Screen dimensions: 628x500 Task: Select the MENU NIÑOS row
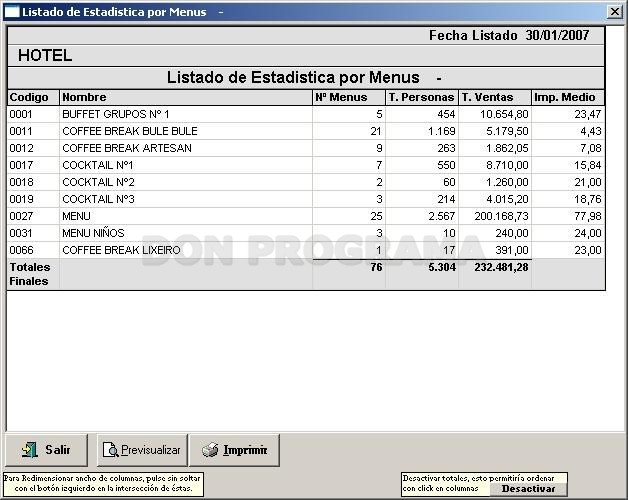306,233
